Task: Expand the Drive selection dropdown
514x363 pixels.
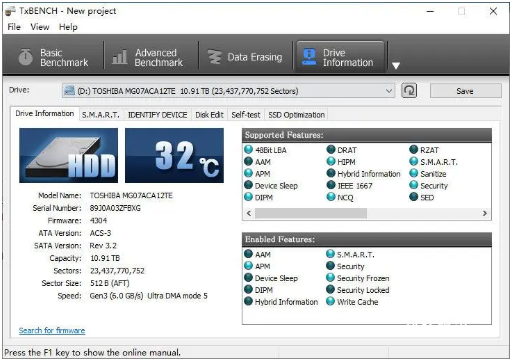Action: coord(389,91)
